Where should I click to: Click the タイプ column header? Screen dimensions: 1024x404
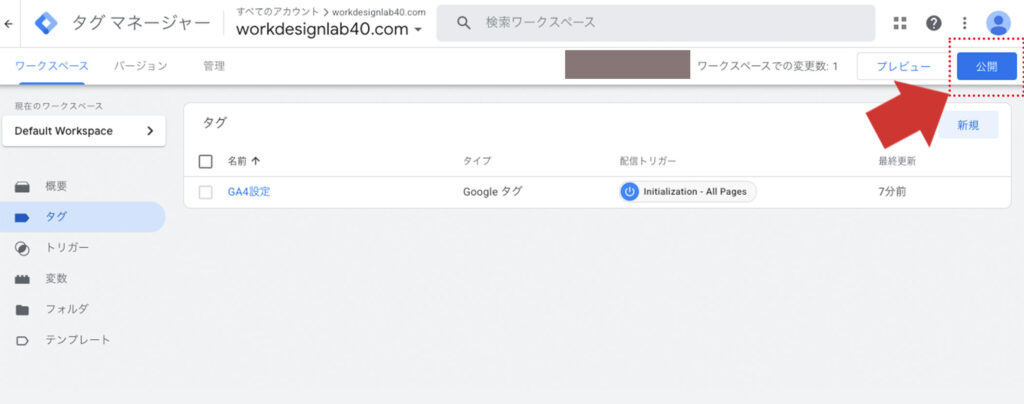pos(477,161)
